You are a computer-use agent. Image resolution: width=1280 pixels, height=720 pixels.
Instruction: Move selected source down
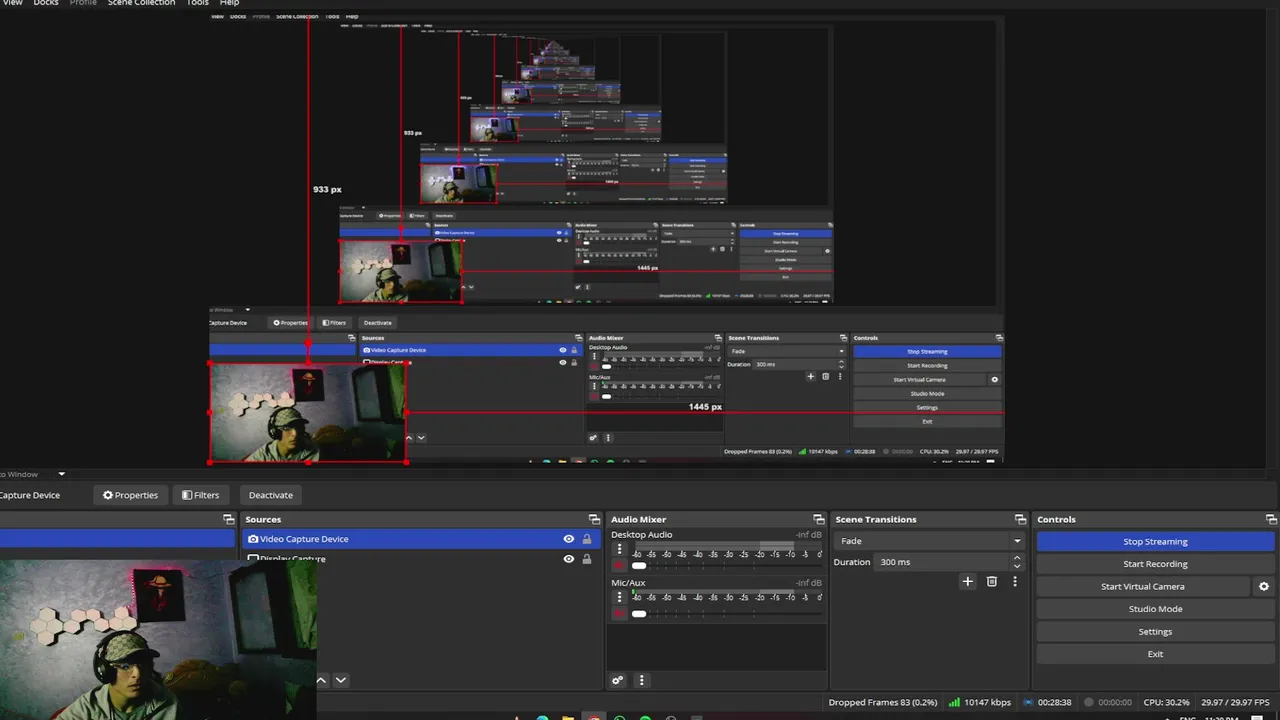340,680
